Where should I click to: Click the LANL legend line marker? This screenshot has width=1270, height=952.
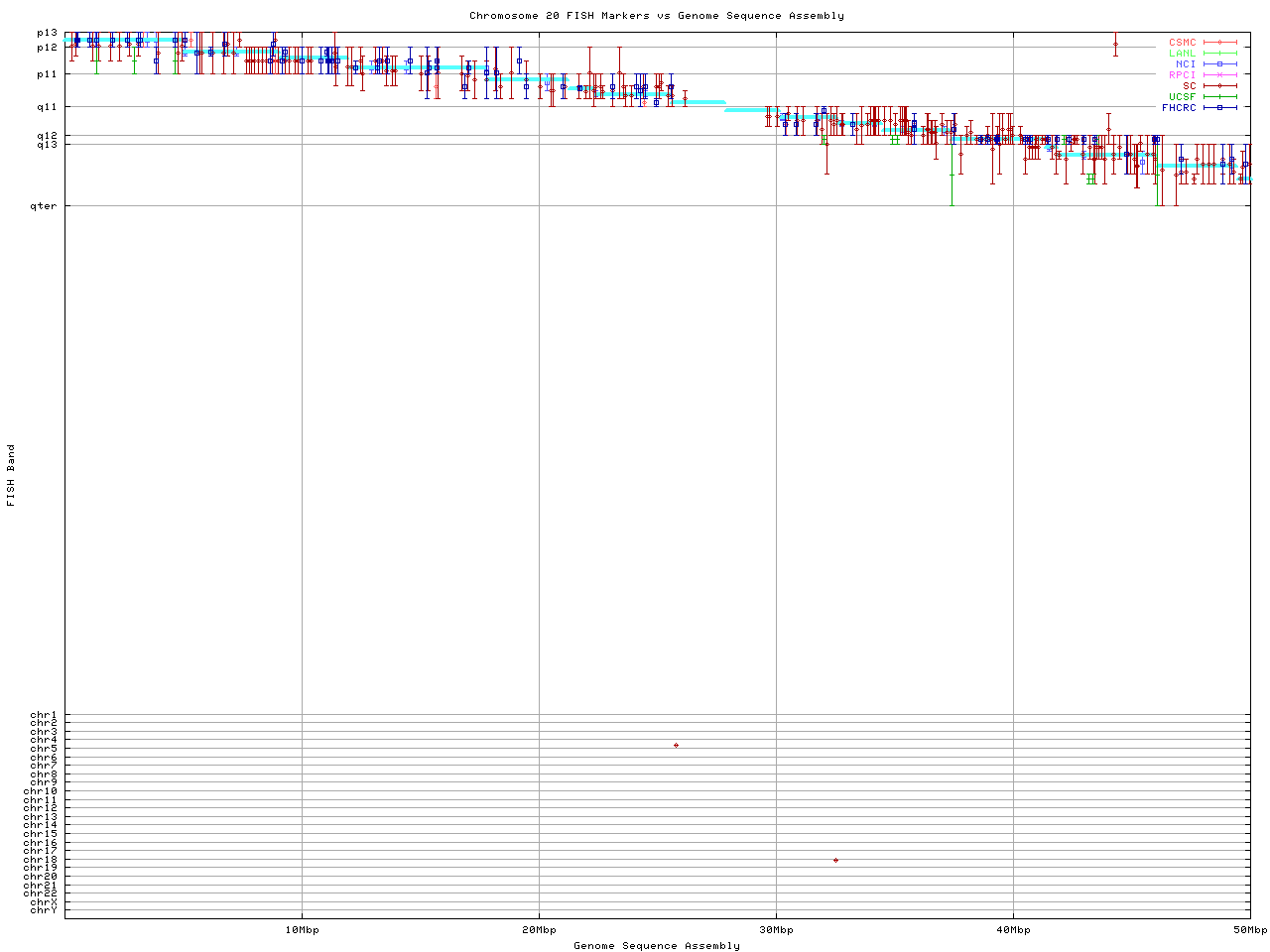pos(1219,54)
